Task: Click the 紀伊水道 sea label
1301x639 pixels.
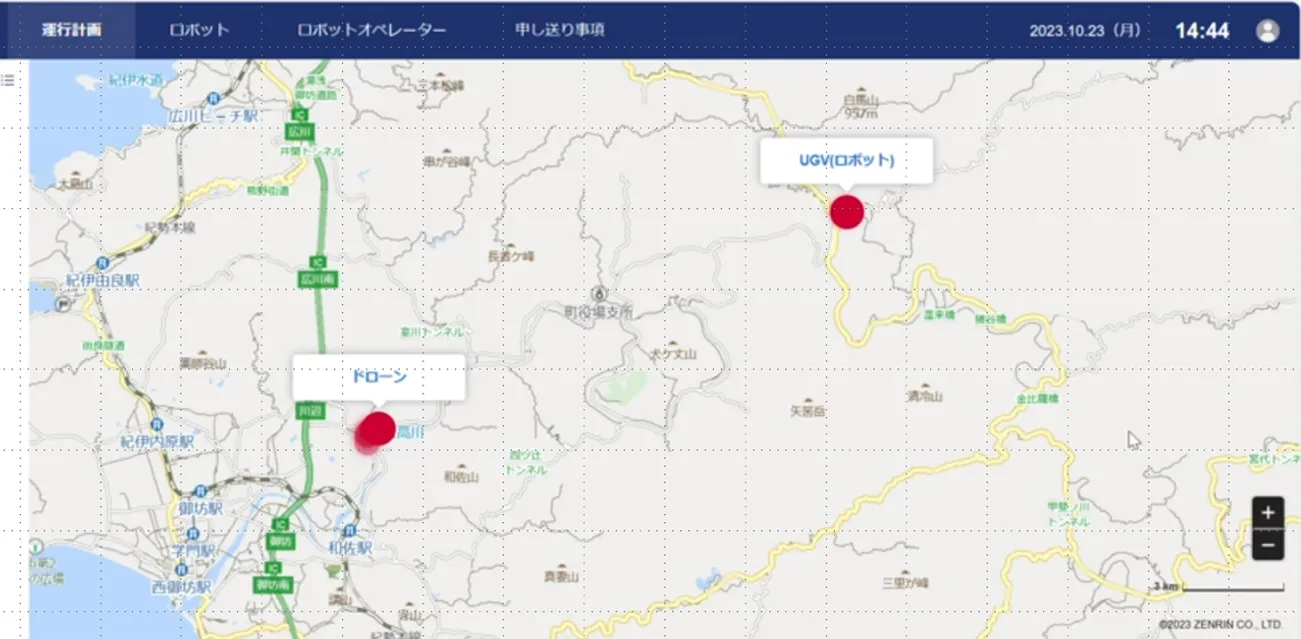Action: coord(134,79)
